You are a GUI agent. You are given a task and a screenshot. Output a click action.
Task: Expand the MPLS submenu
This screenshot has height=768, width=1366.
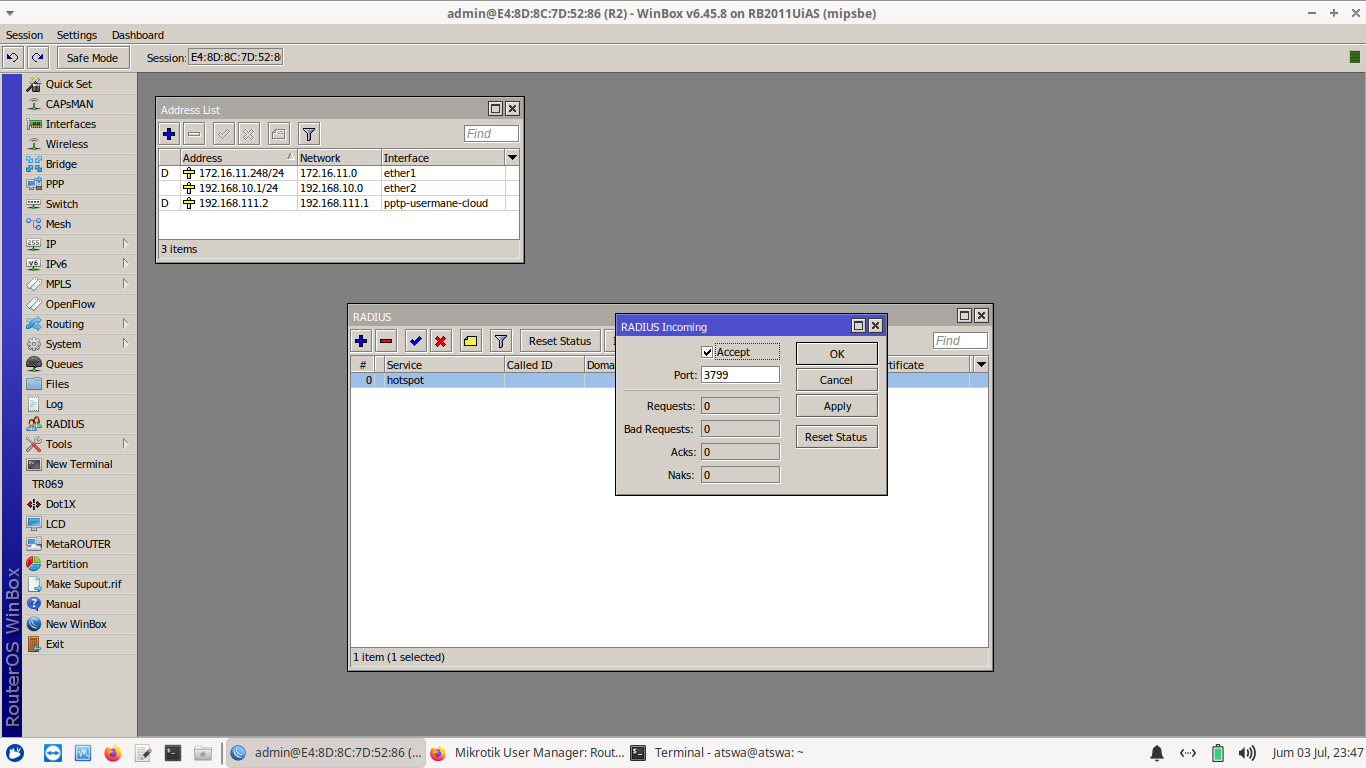[x=80, y=284]
